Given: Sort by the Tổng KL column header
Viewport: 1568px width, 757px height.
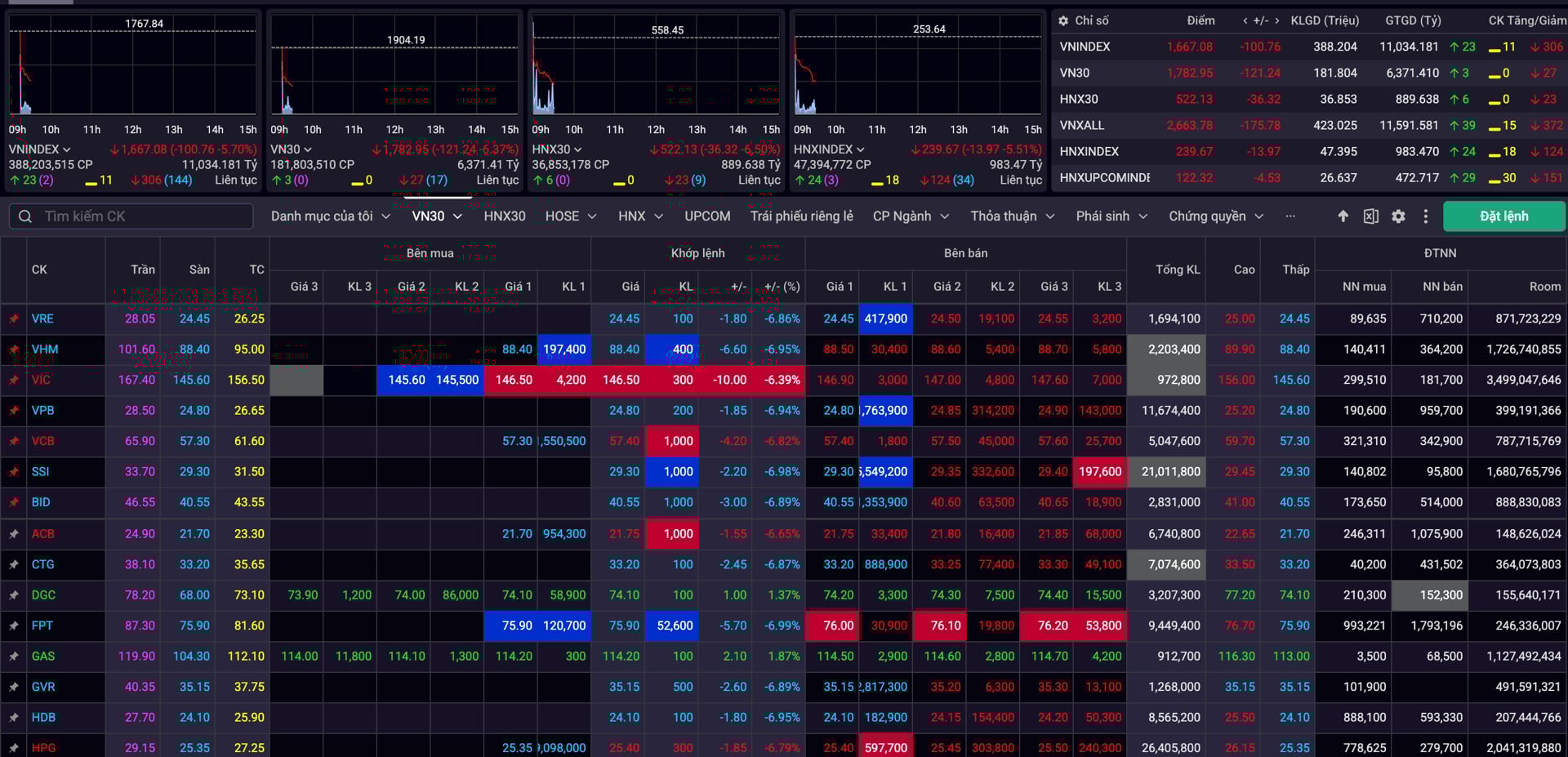Looking at the screenshot, I should point(1178,269).
